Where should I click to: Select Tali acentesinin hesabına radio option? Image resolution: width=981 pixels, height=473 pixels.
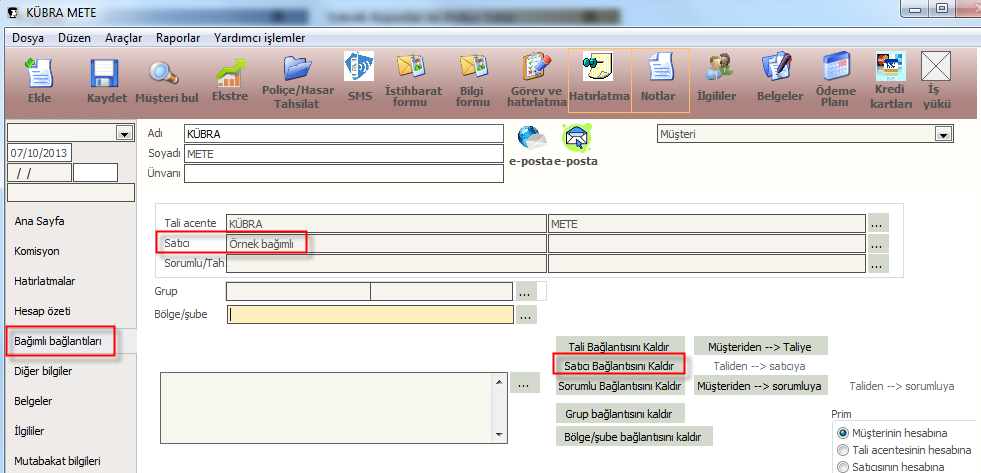pos(842,450)
